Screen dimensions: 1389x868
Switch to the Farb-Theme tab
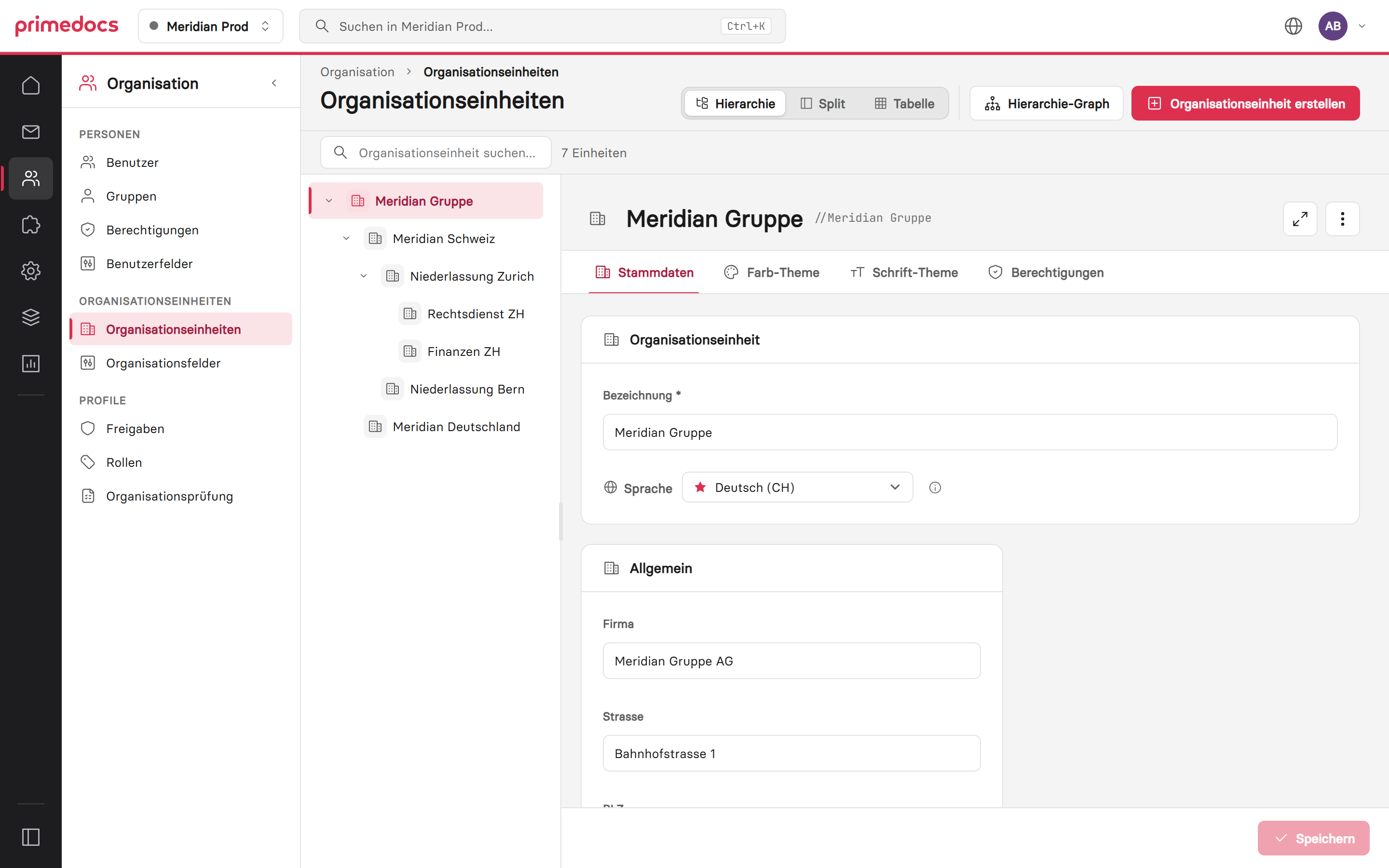coord(772,272)
